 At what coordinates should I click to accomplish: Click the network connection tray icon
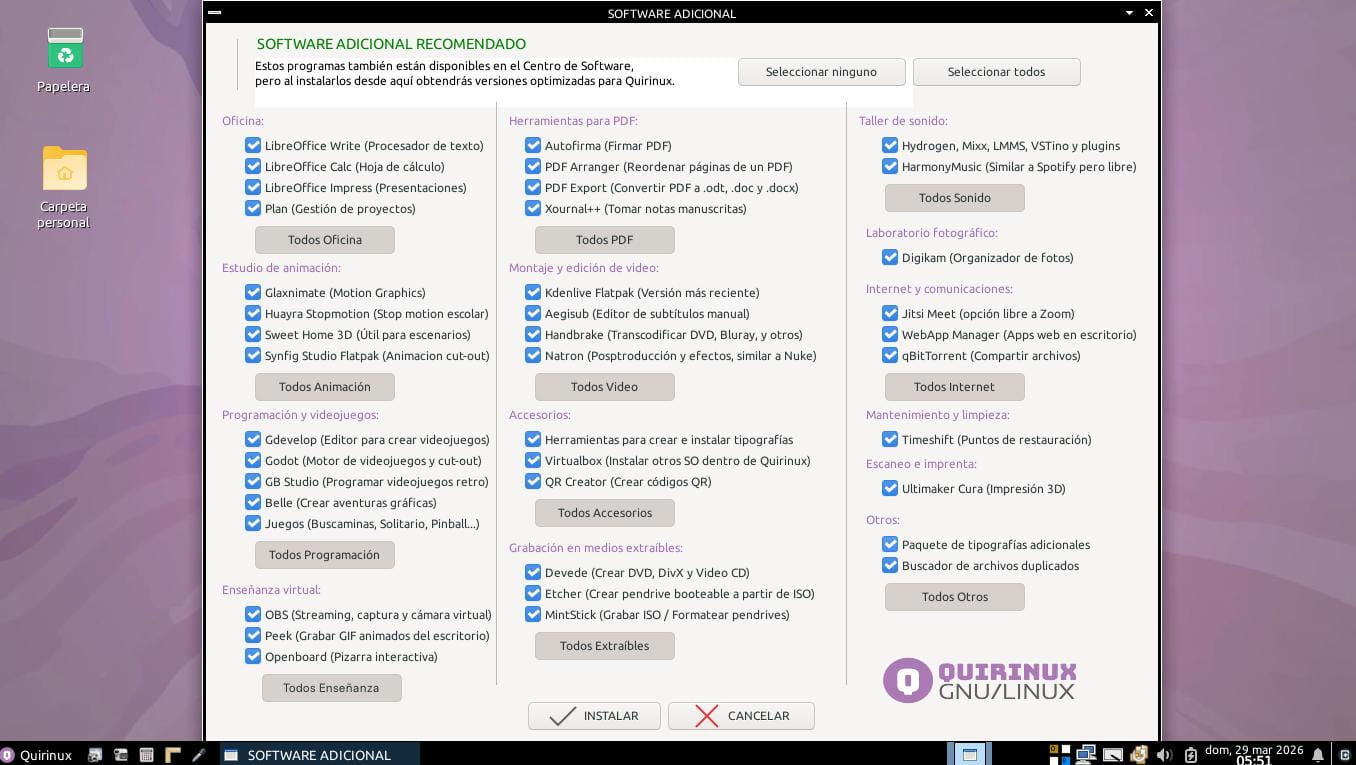click(1086, 755)
